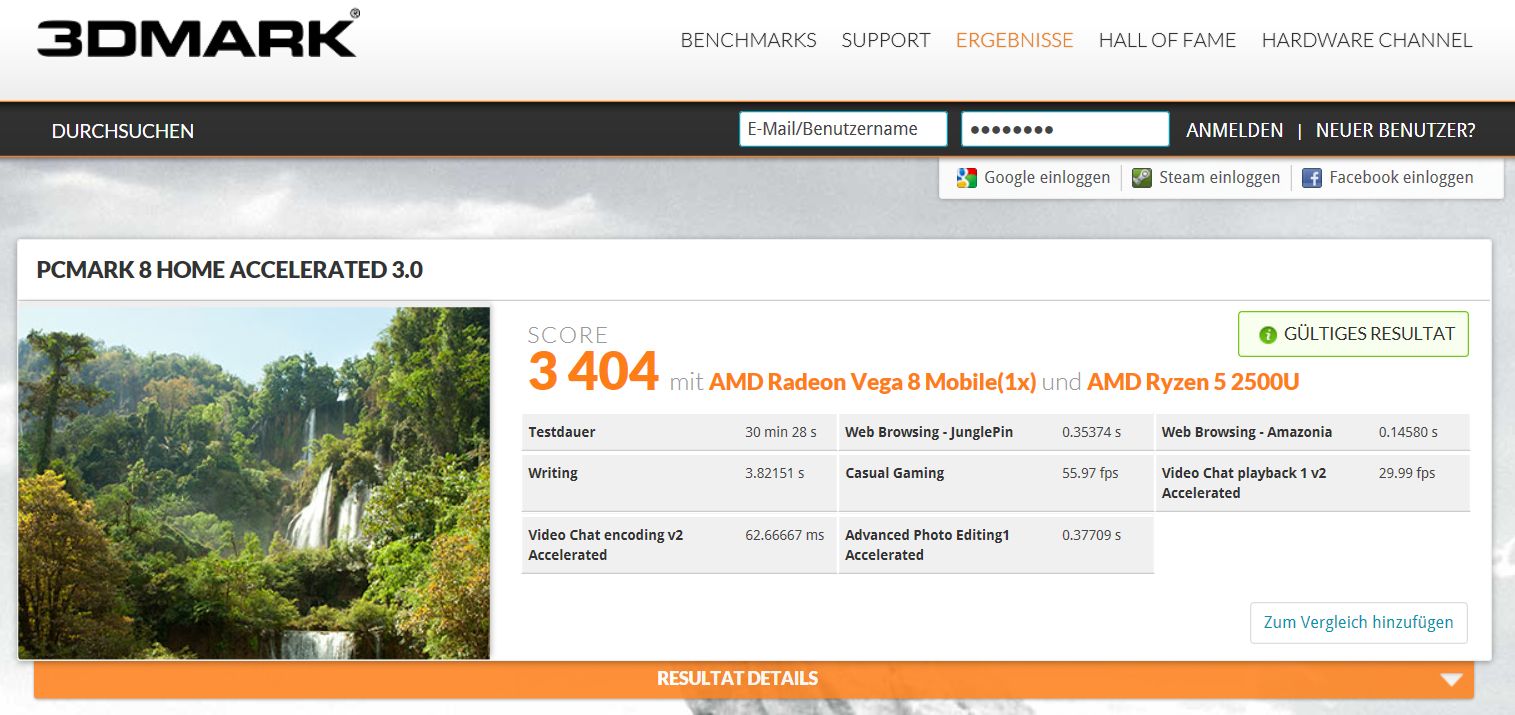Click the Web Browsing - Amazonia label

pos(1247,432)
